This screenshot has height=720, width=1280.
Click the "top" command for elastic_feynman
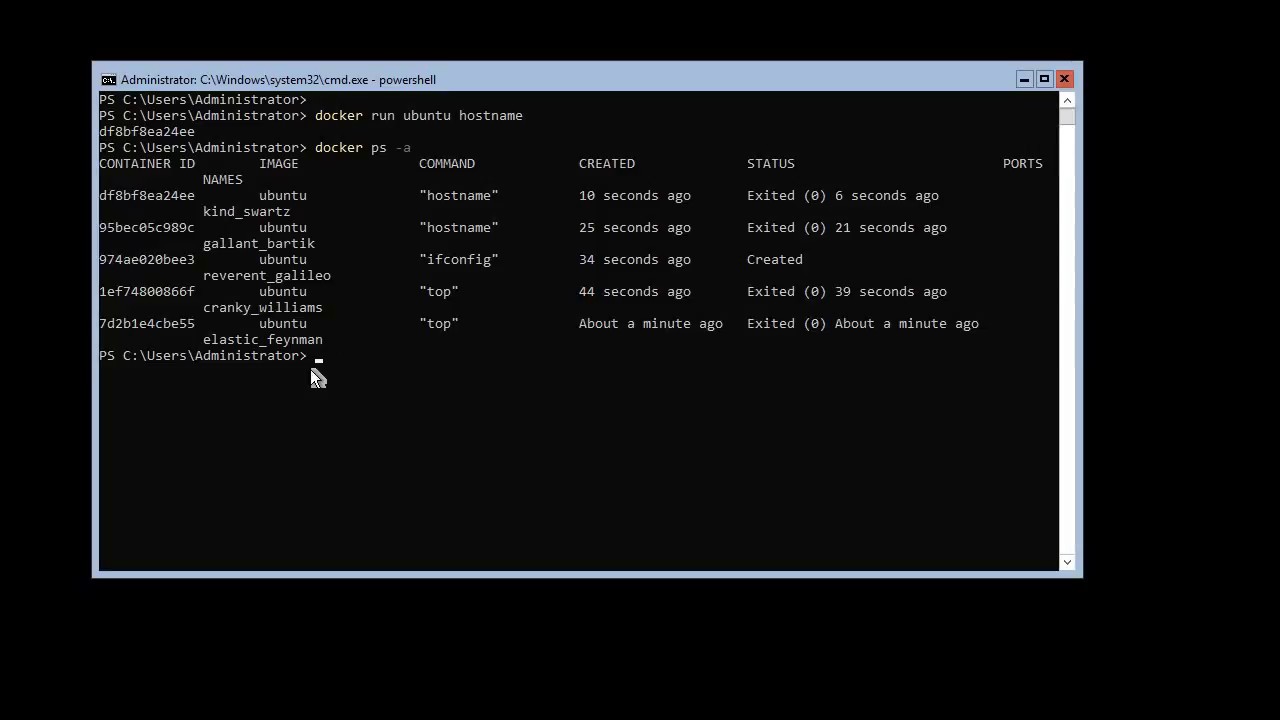pyautogui.click(x=439, y=324)
